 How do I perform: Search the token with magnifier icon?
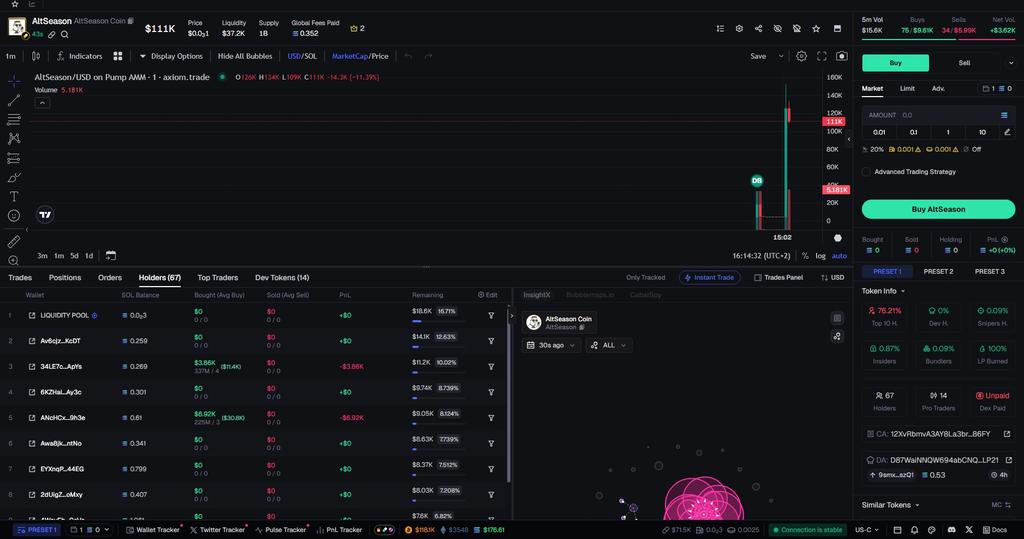click(65, 35)
